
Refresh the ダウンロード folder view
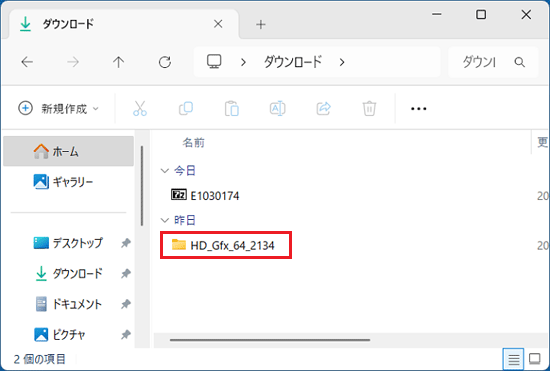point(165,62)
